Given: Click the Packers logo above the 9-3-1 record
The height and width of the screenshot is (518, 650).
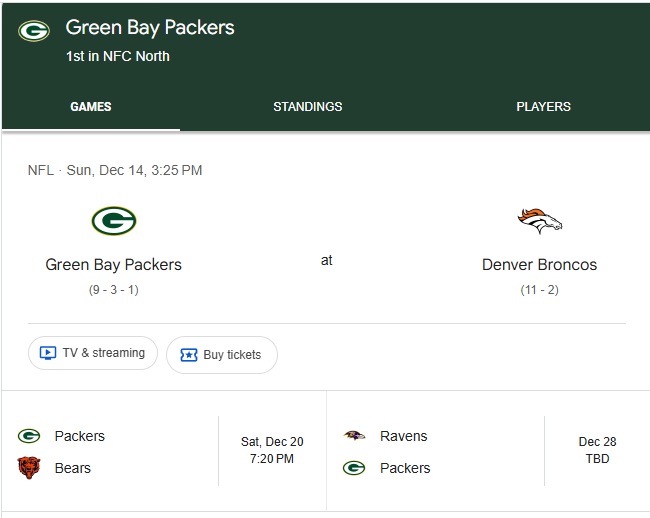Looking at the screenshot, I should pos(113,220).
